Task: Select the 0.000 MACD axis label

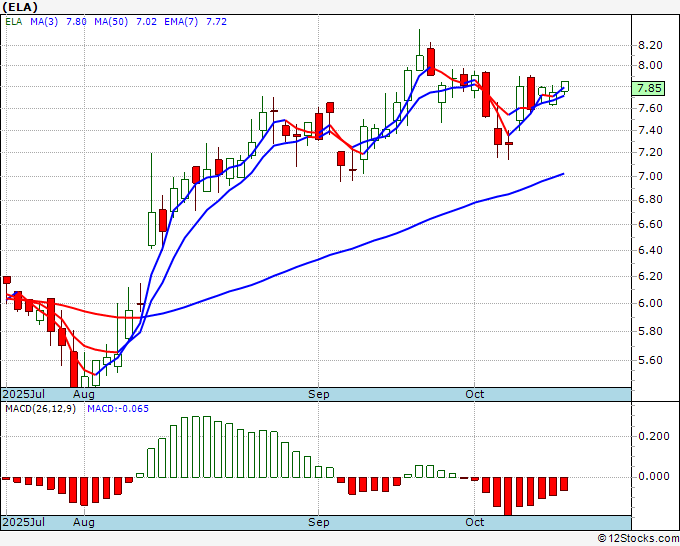Action: click(654, 477)
